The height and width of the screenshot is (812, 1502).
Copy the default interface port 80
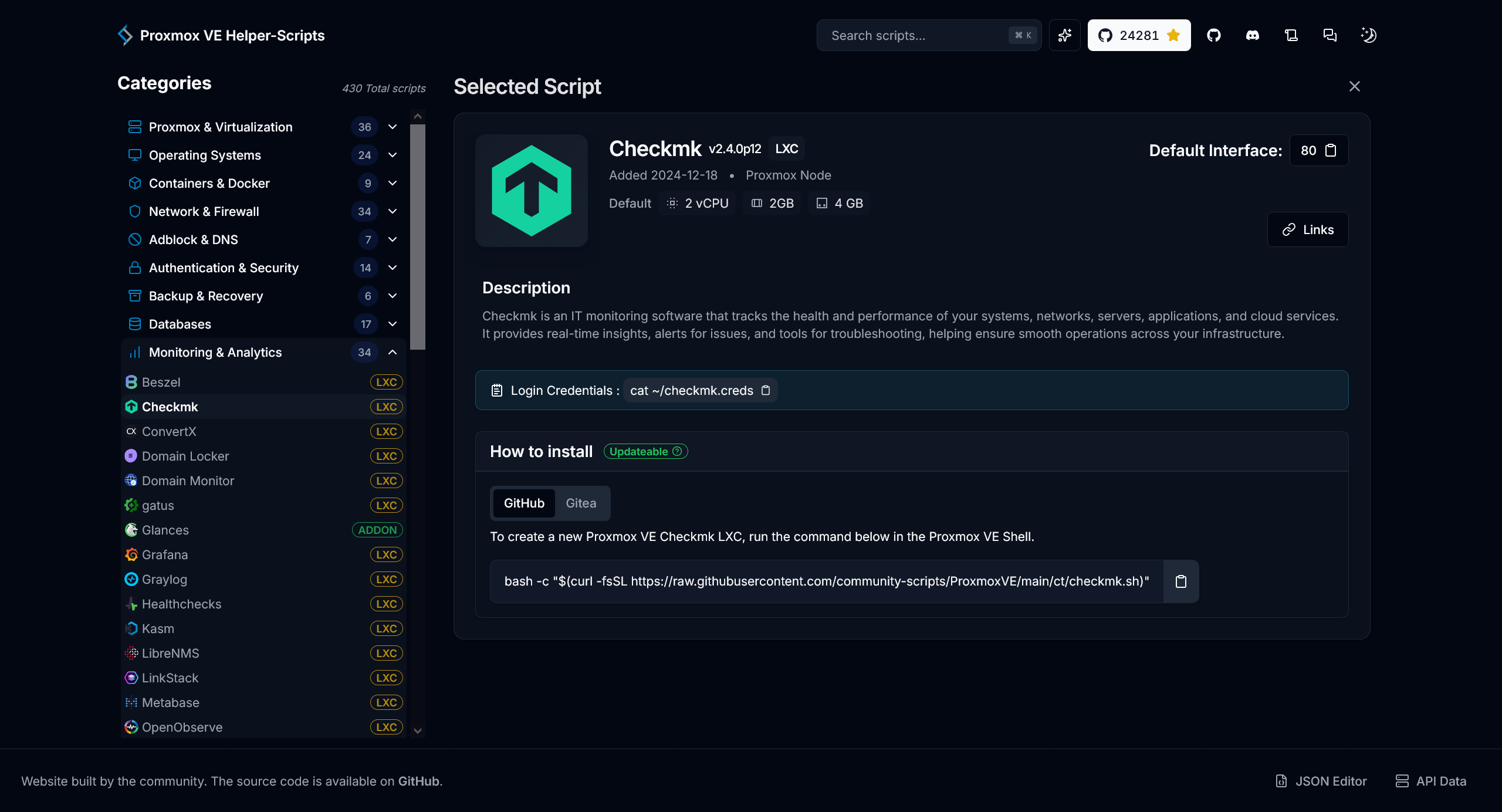pyautogui.click(x=1331, y=151)
